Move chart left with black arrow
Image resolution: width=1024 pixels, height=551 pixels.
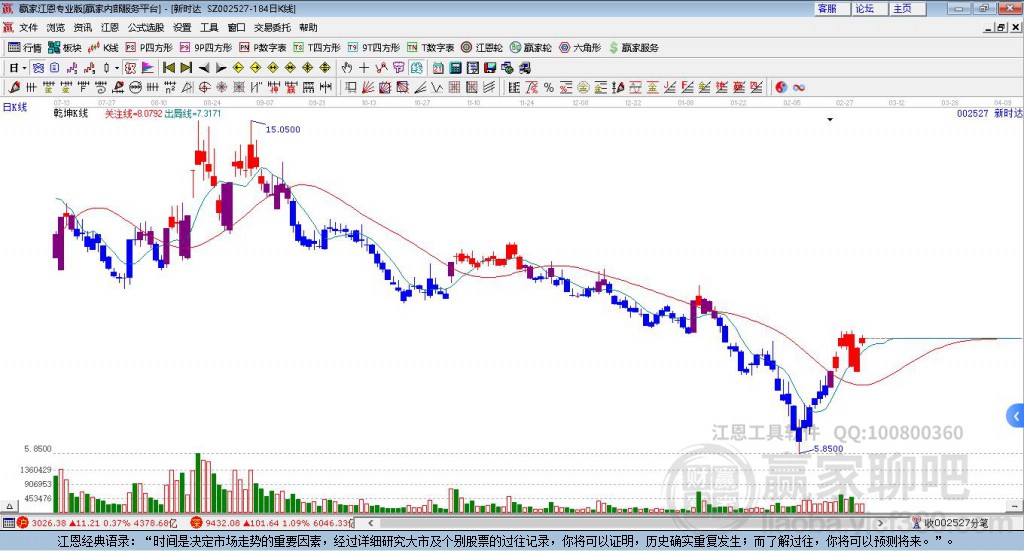click(x=204, y=68)
